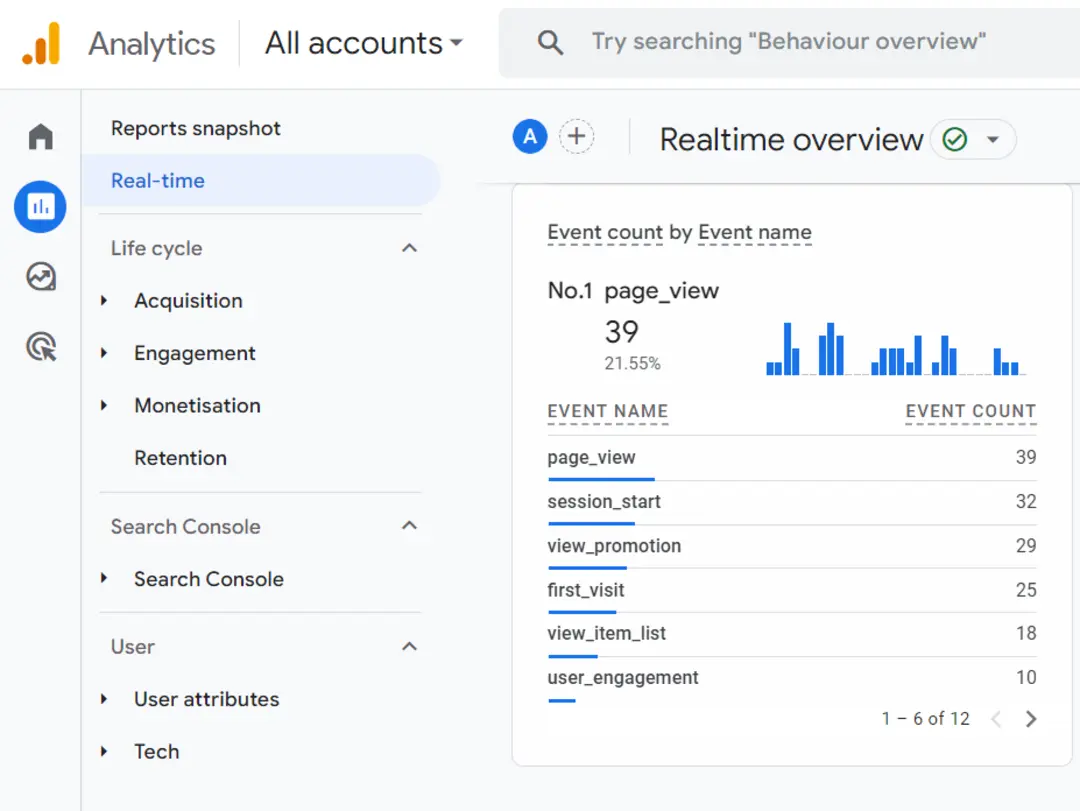Click the Event count metric label in title

tap(605, 232)
